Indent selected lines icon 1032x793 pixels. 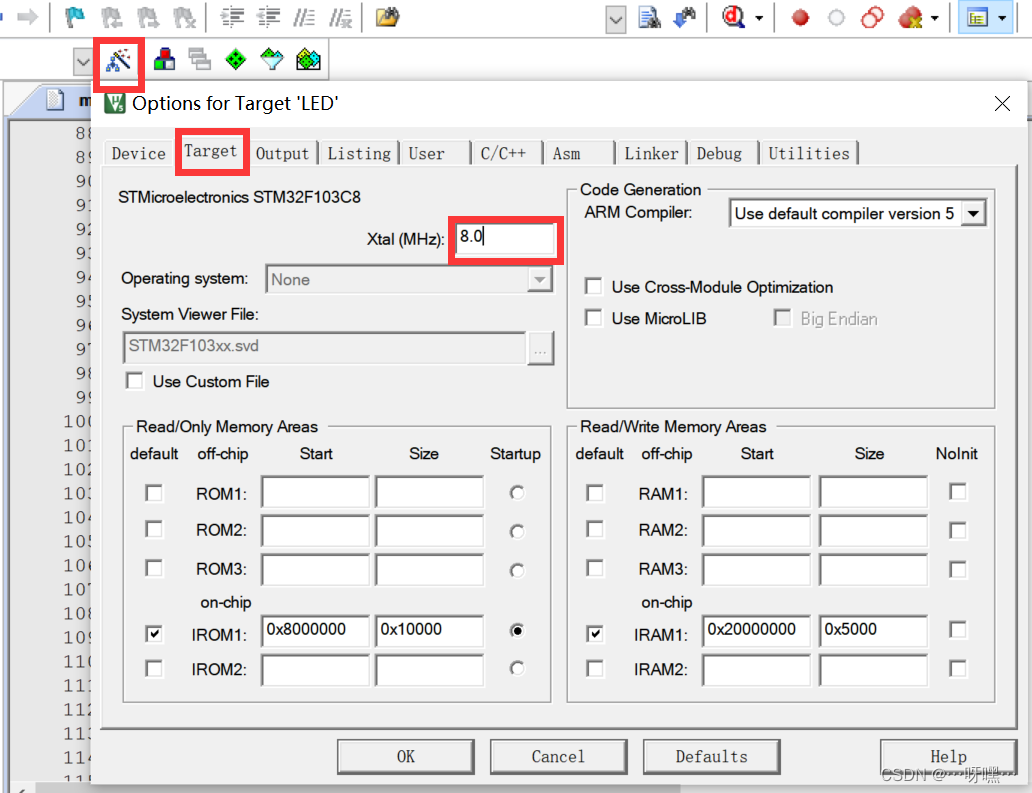pyautogui.click(x=232, y=17)
